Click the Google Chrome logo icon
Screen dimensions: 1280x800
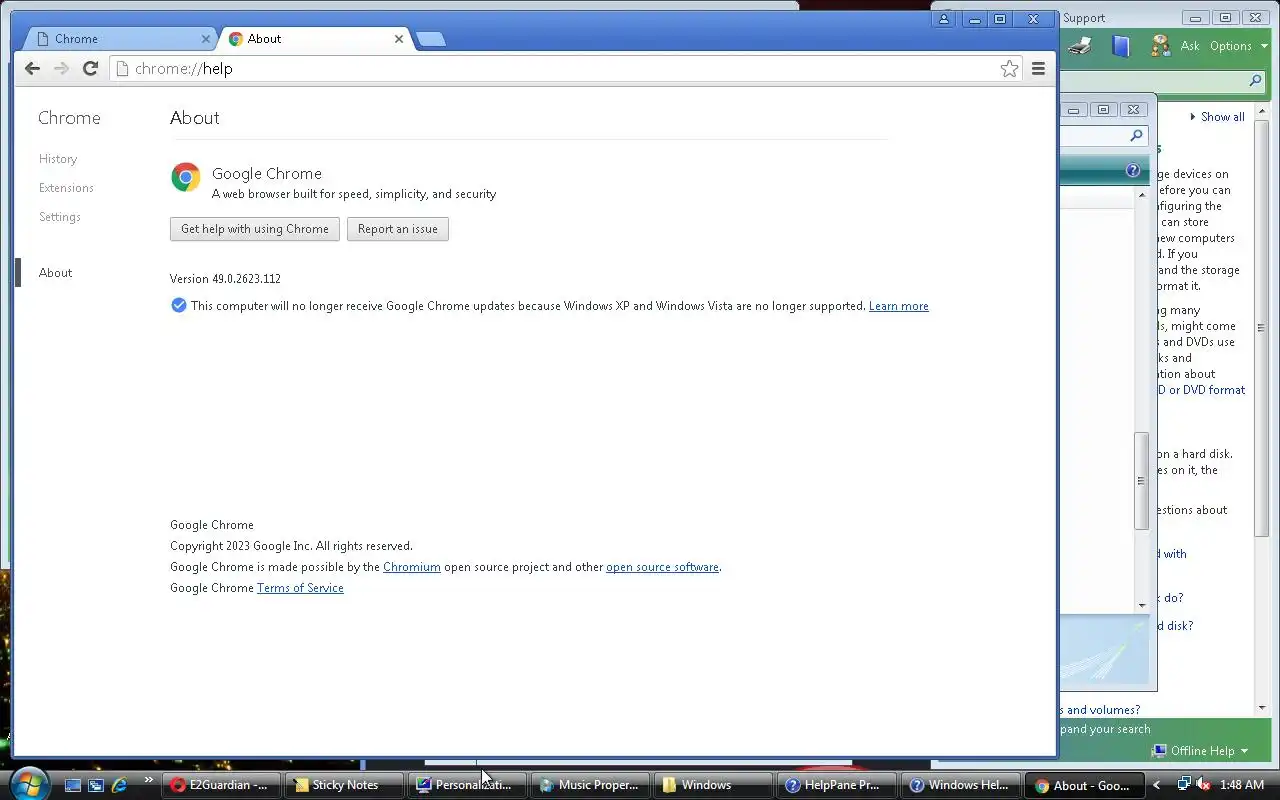[186, 177]
